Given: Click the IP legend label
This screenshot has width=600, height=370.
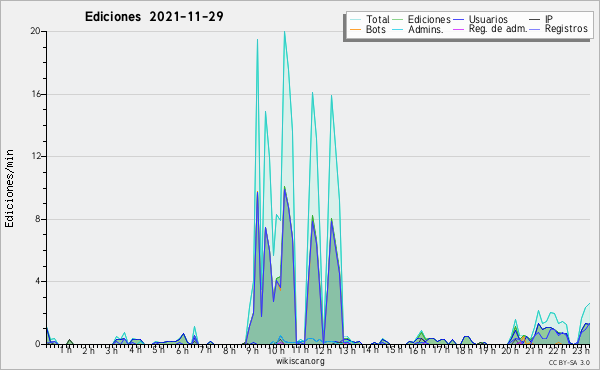Looking at the screenshot, I should pyautogui.click(x=549, y=19).
